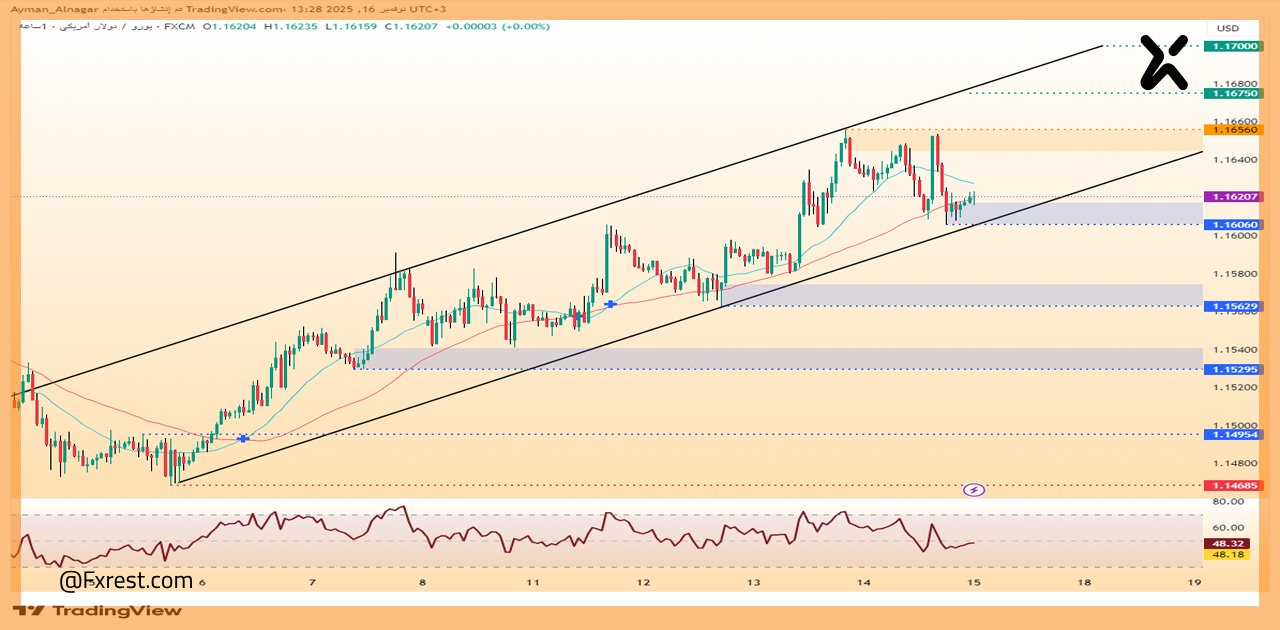Click the blue alert cross marker on the trendline

tap(243, 438)
